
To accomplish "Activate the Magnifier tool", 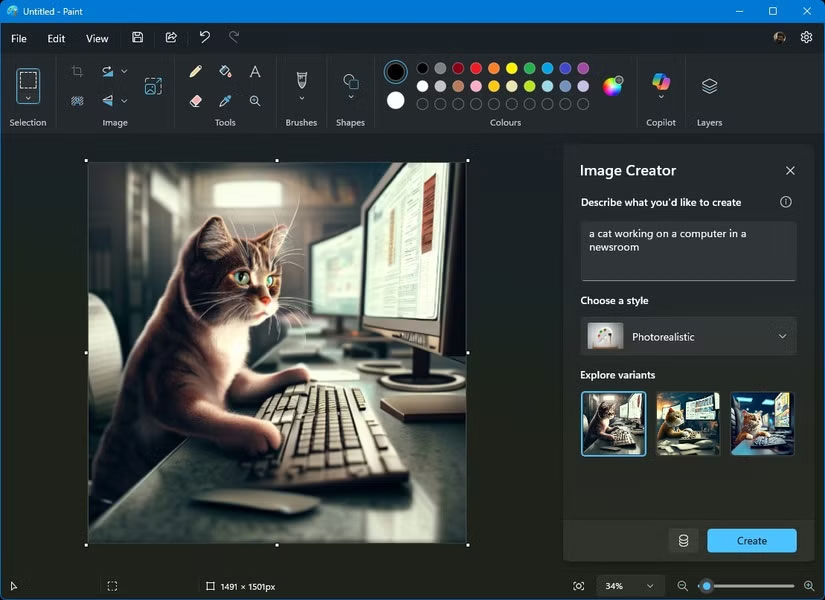I will pos(255,101).
